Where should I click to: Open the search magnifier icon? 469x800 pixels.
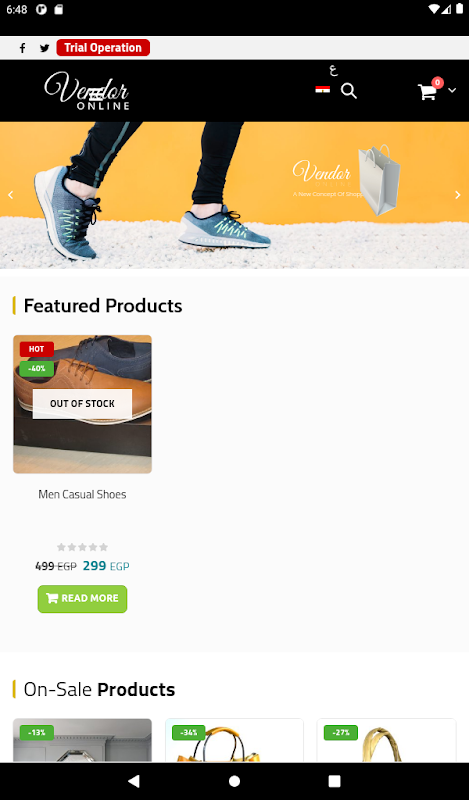349,91
